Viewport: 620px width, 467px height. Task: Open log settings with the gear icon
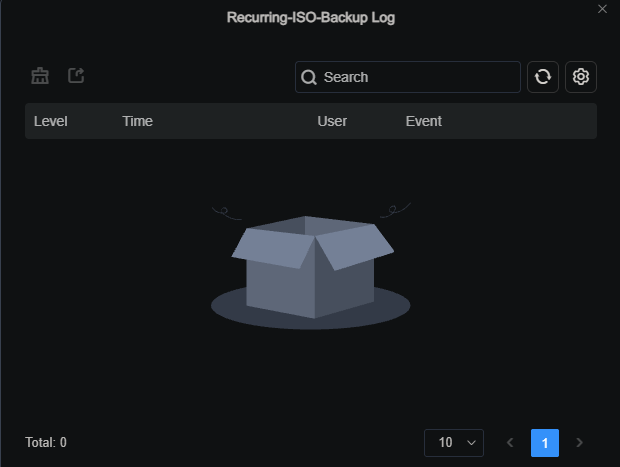[580, 77]
